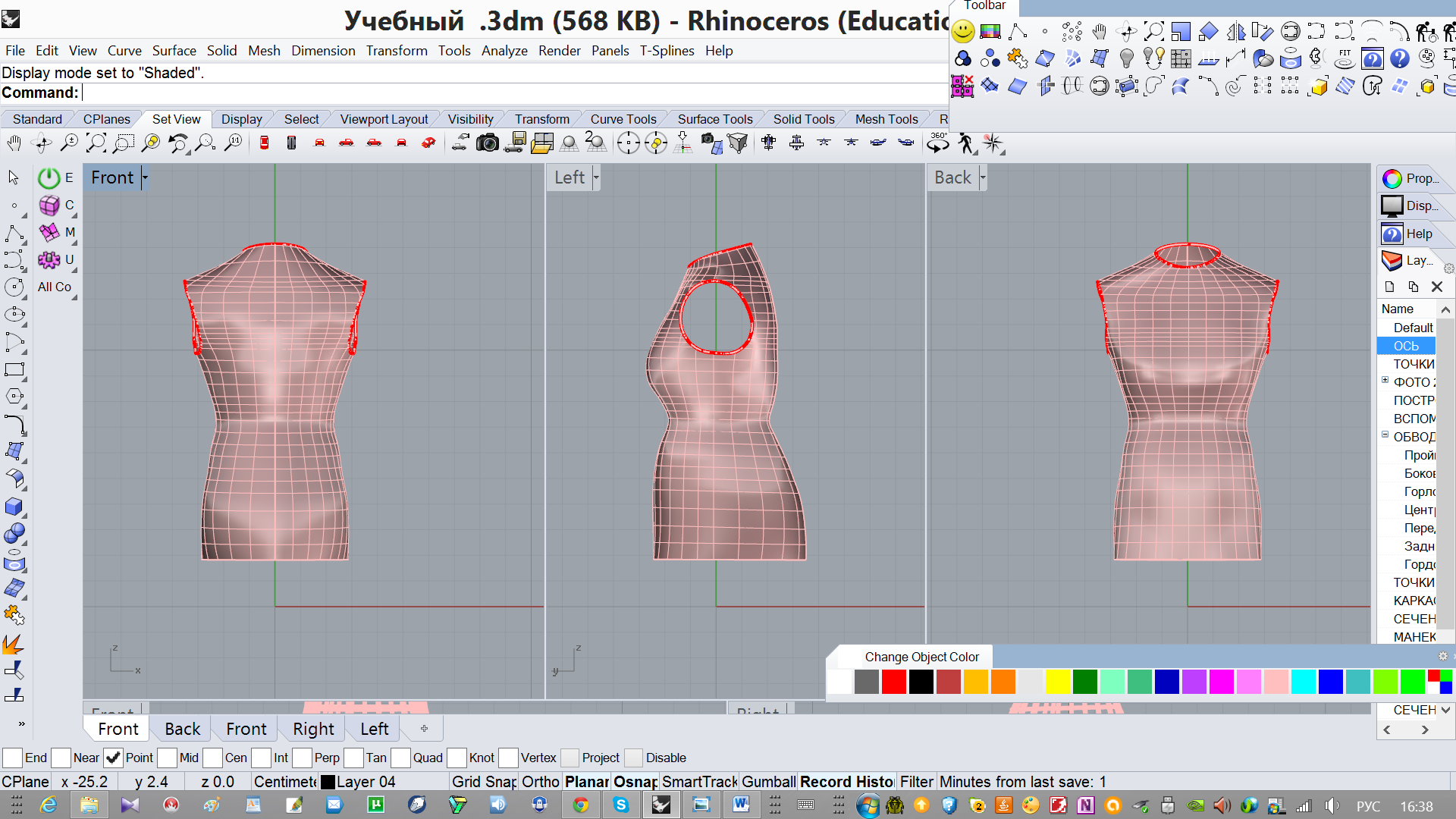Collapse the ОБВОД layer tree node
Screen dimensions: 1456x819
pos(1385,435)
